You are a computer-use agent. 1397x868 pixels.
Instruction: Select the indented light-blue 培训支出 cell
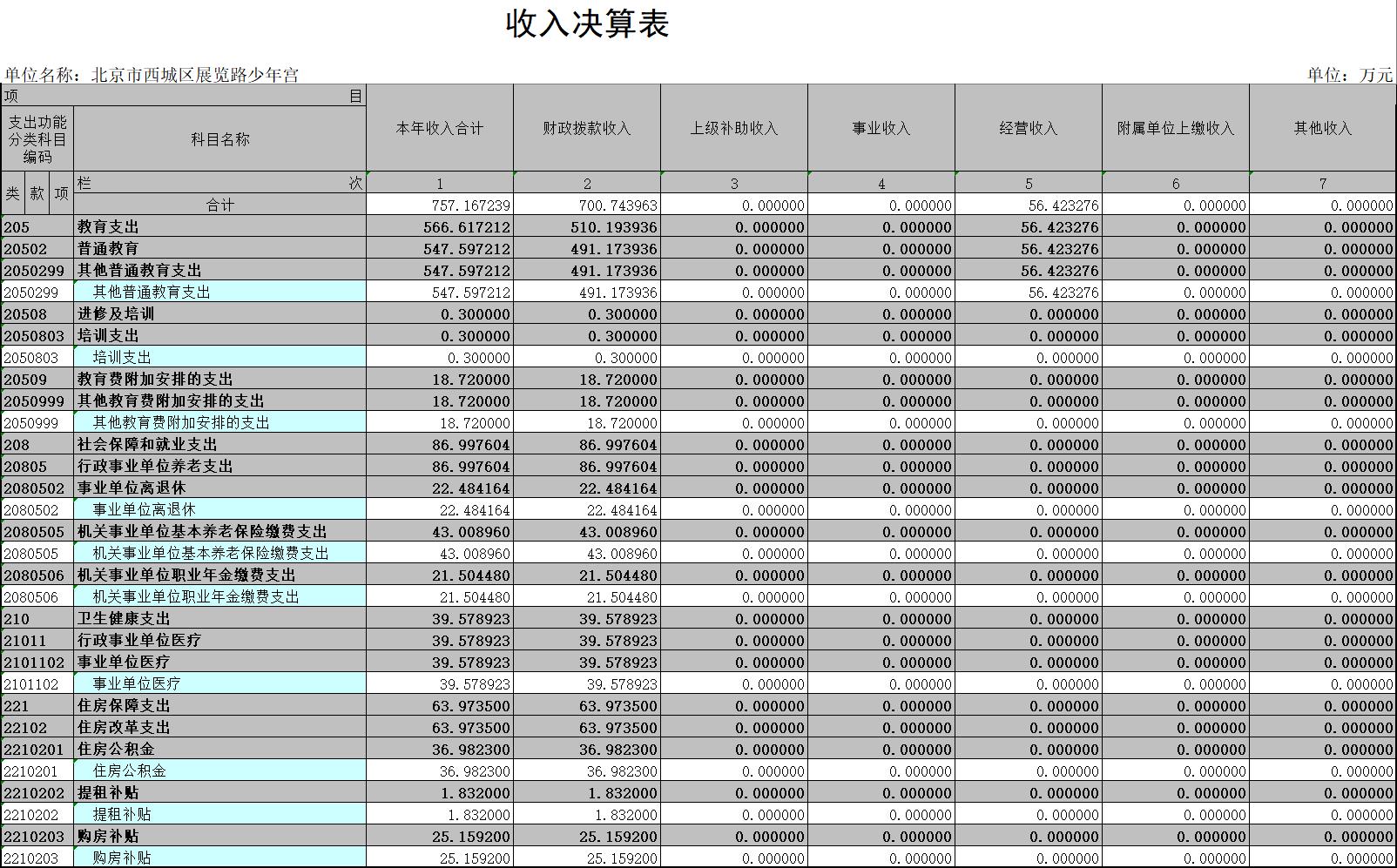pos(220,357)
